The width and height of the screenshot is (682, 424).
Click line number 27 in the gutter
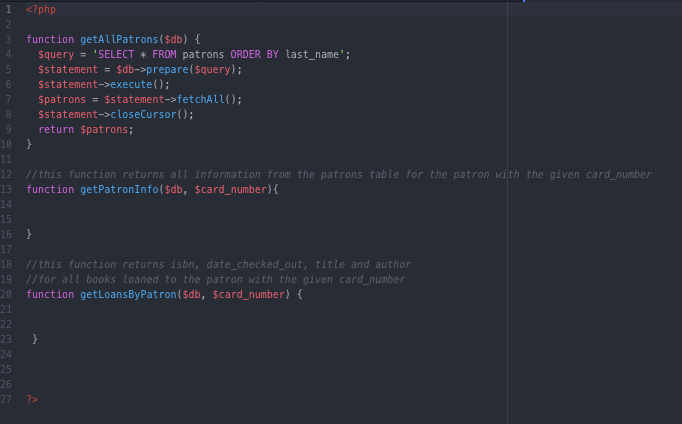coord(6,399)
